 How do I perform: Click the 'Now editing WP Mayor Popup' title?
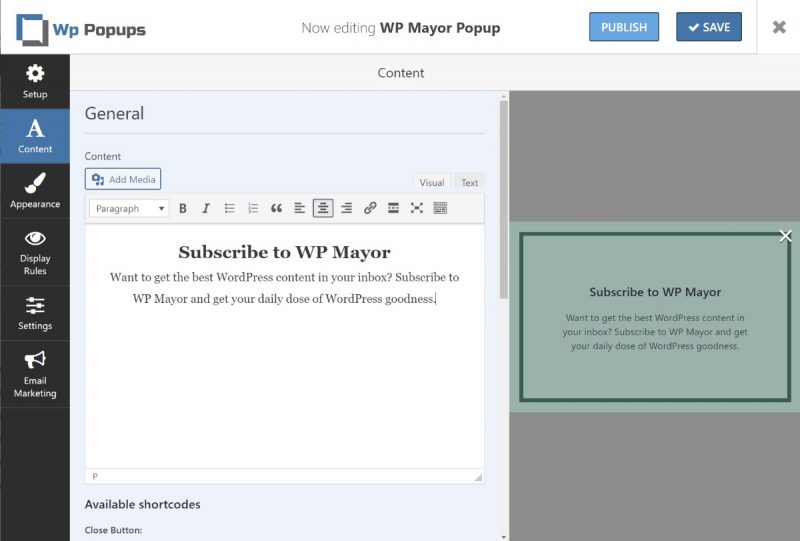(x=401, y=28)
